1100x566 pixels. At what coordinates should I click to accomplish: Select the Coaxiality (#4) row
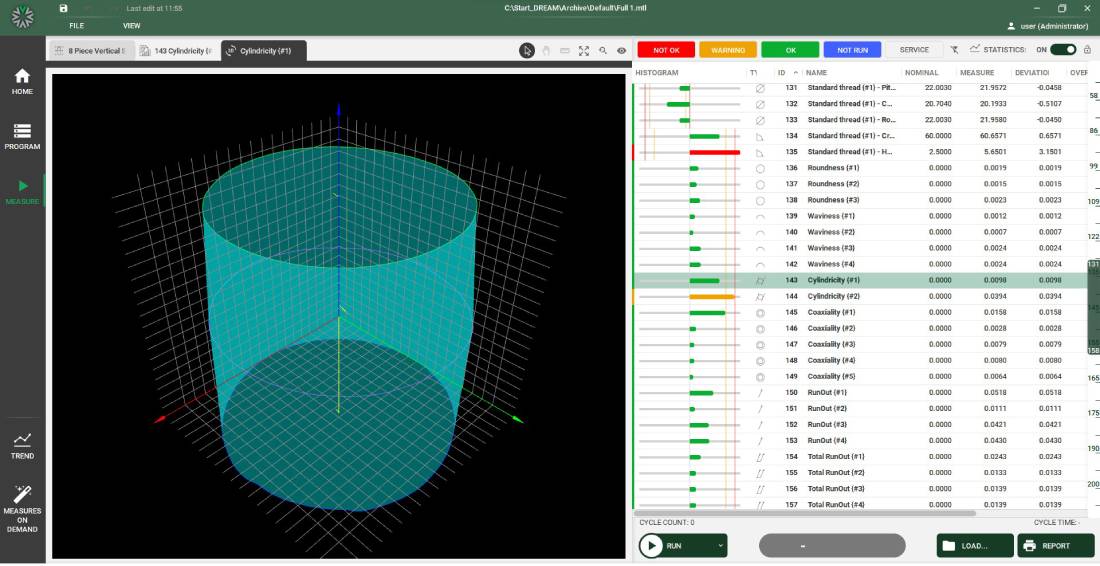coord(860,361)
